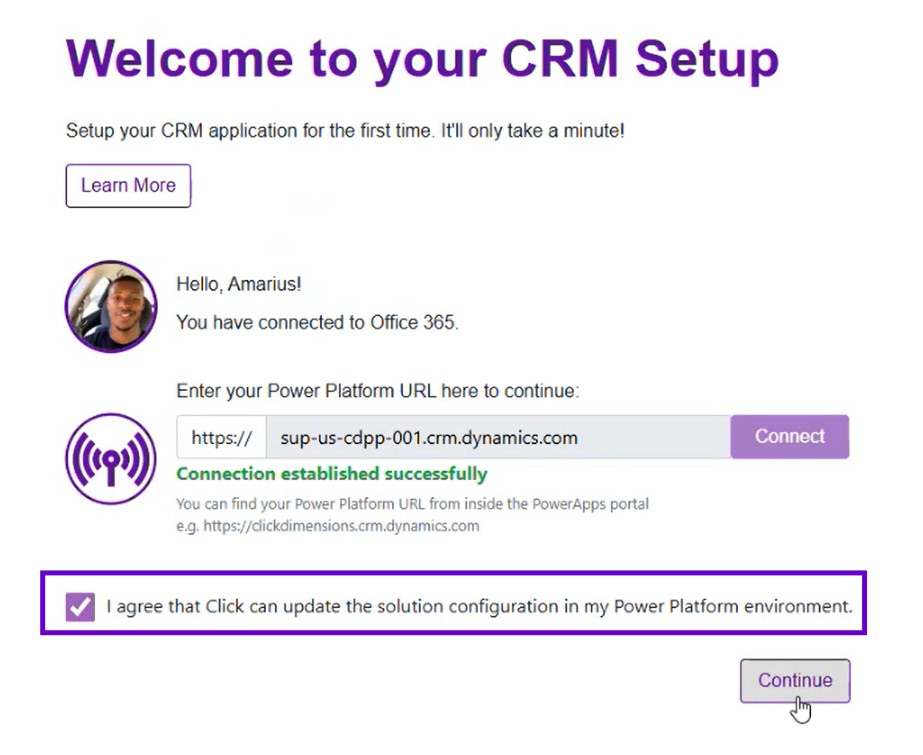Click 'You can find your Power Platform URL' hint

tap(413, 504)
